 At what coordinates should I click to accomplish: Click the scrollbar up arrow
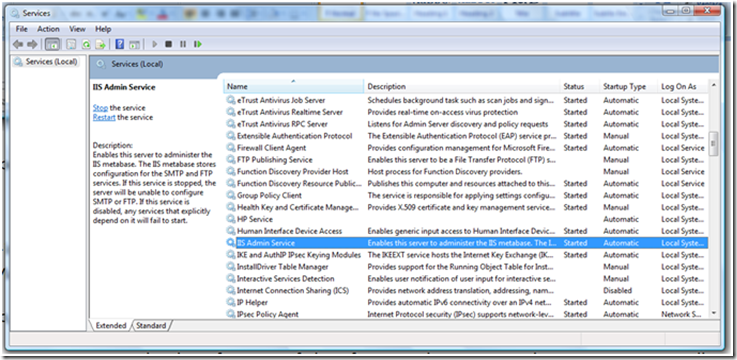click(713, 86)
